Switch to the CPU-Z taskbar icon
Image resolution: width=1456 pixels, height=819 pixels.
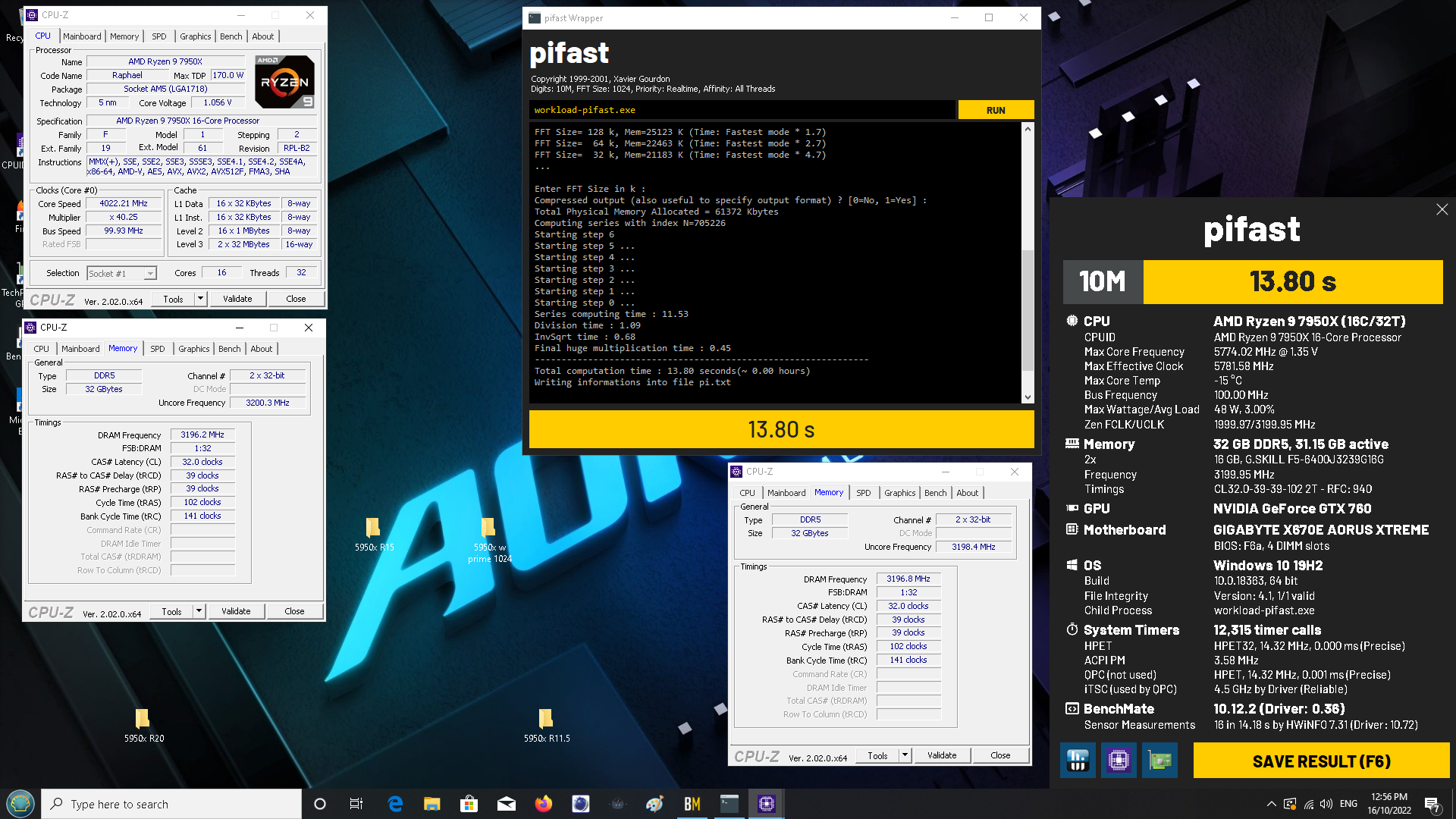coord(767,804)
